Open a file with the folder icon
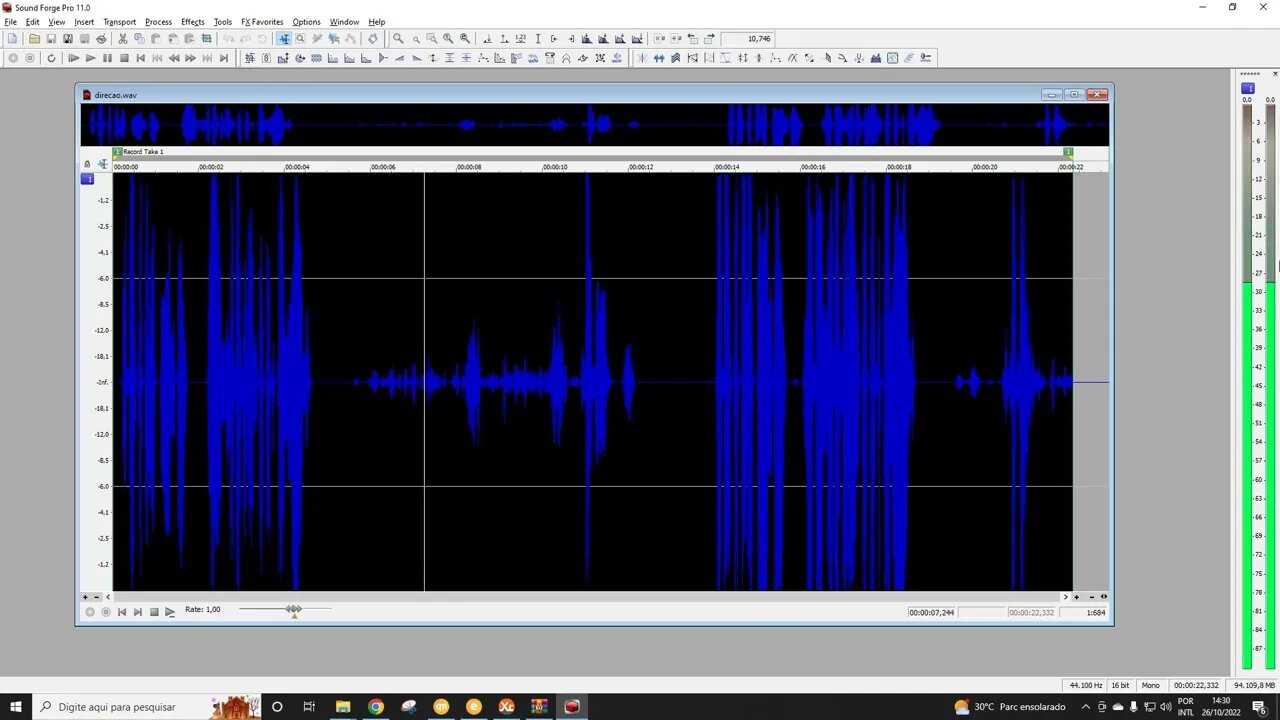The image size is (1280, 720). (x=34, y=39)
